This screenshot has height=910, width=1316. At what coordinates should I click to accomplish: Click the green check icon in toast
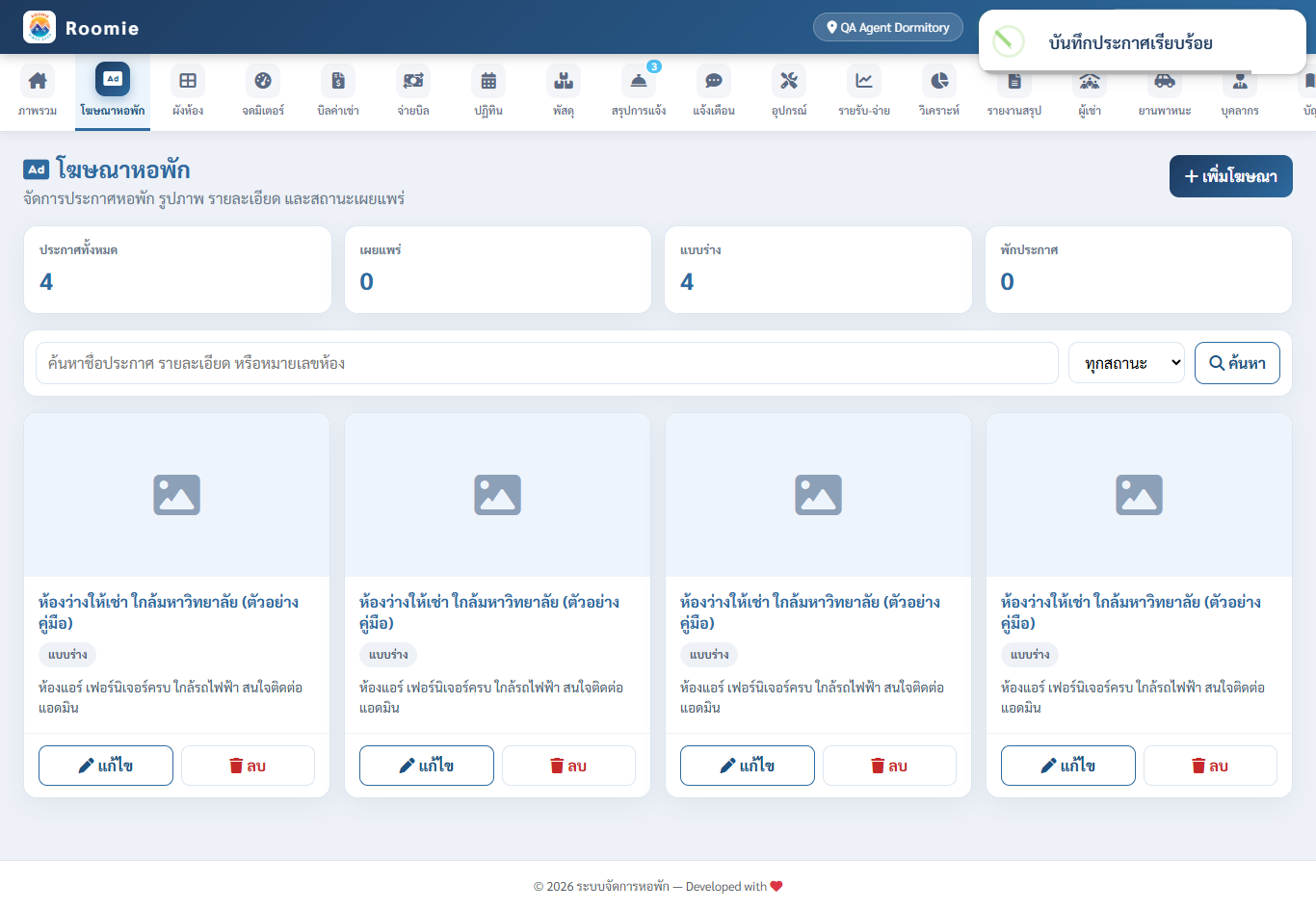[1009, 41]
